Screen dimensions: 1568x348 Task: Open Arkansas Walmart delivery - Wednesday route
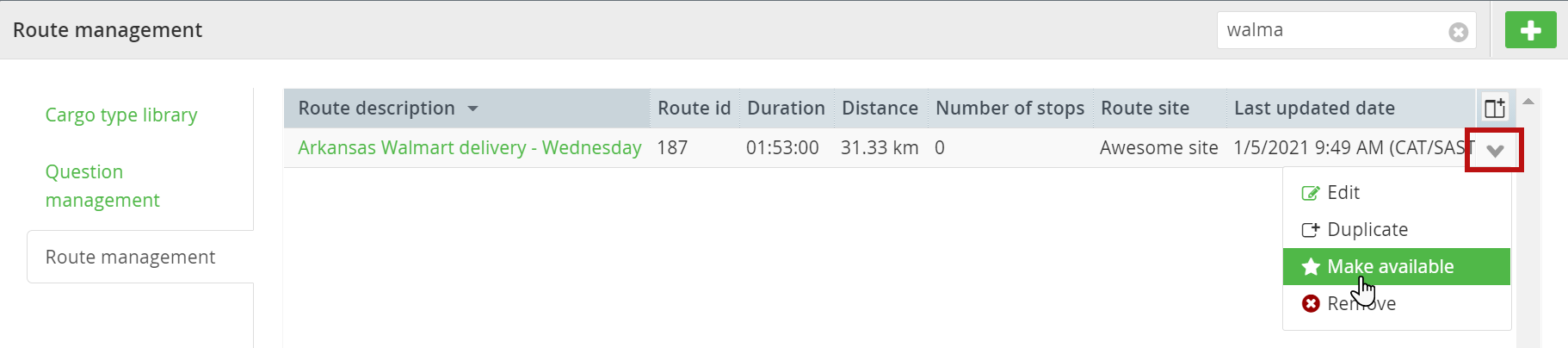[x=469, y=147]
